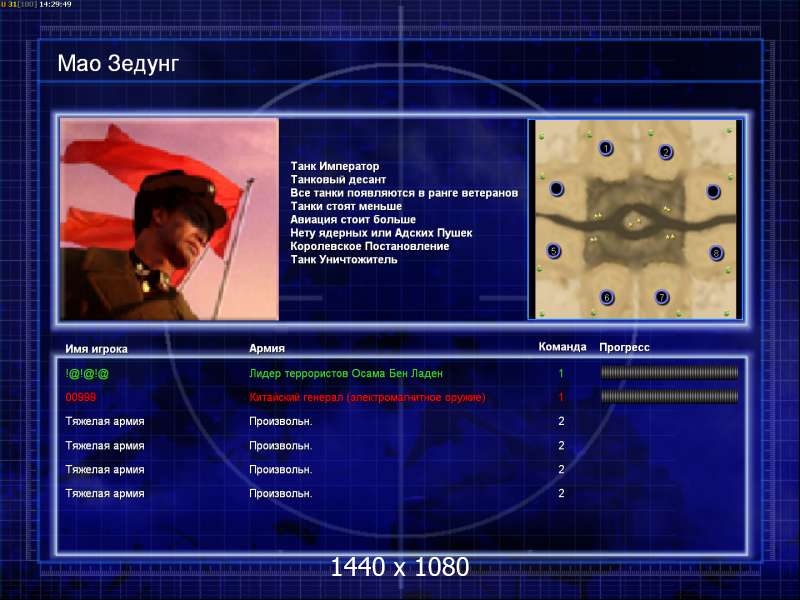Click loading progress bar of player 00999
Viewport: 800px width, 600px height.
tap(669, 396)
